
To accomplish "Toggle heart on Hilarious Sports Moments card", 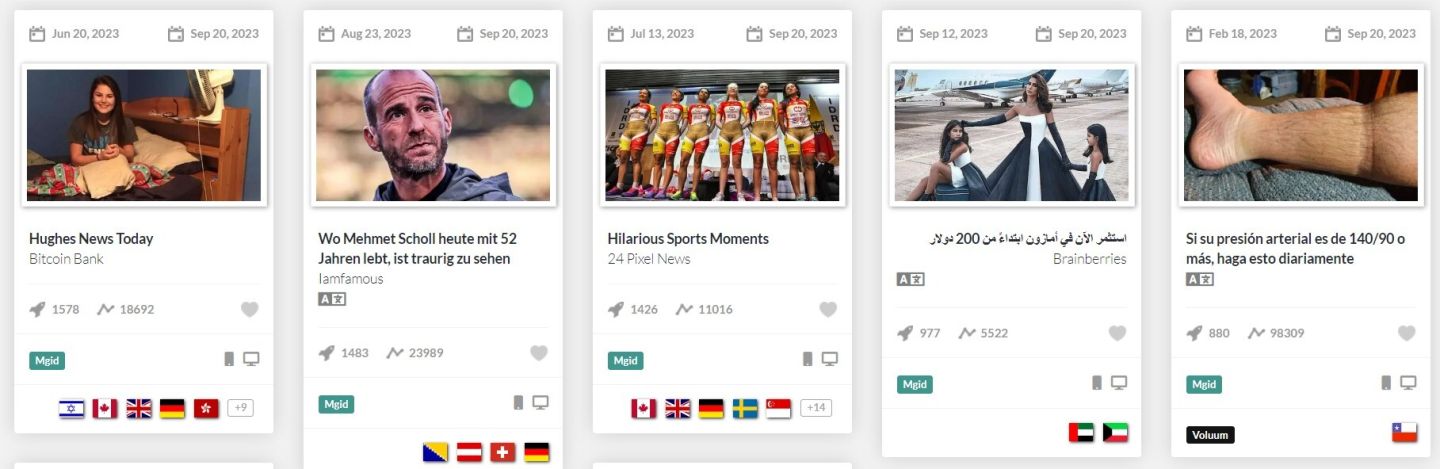I will click(828, 309).
